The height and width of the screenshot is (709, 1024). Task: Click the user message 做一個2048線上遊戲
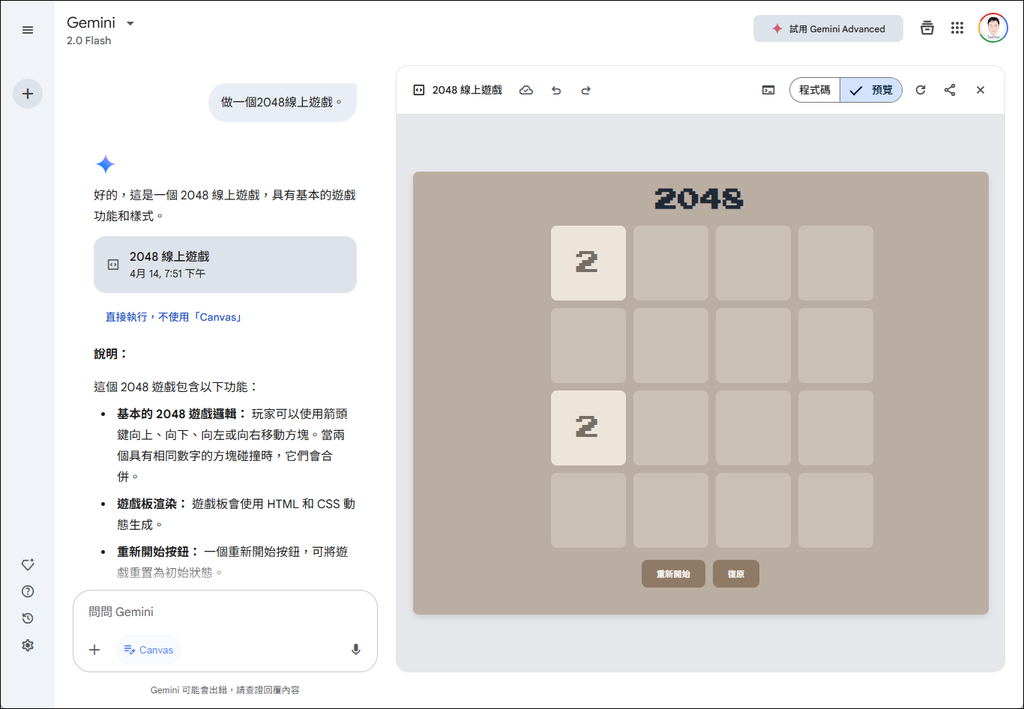point(282,102)
